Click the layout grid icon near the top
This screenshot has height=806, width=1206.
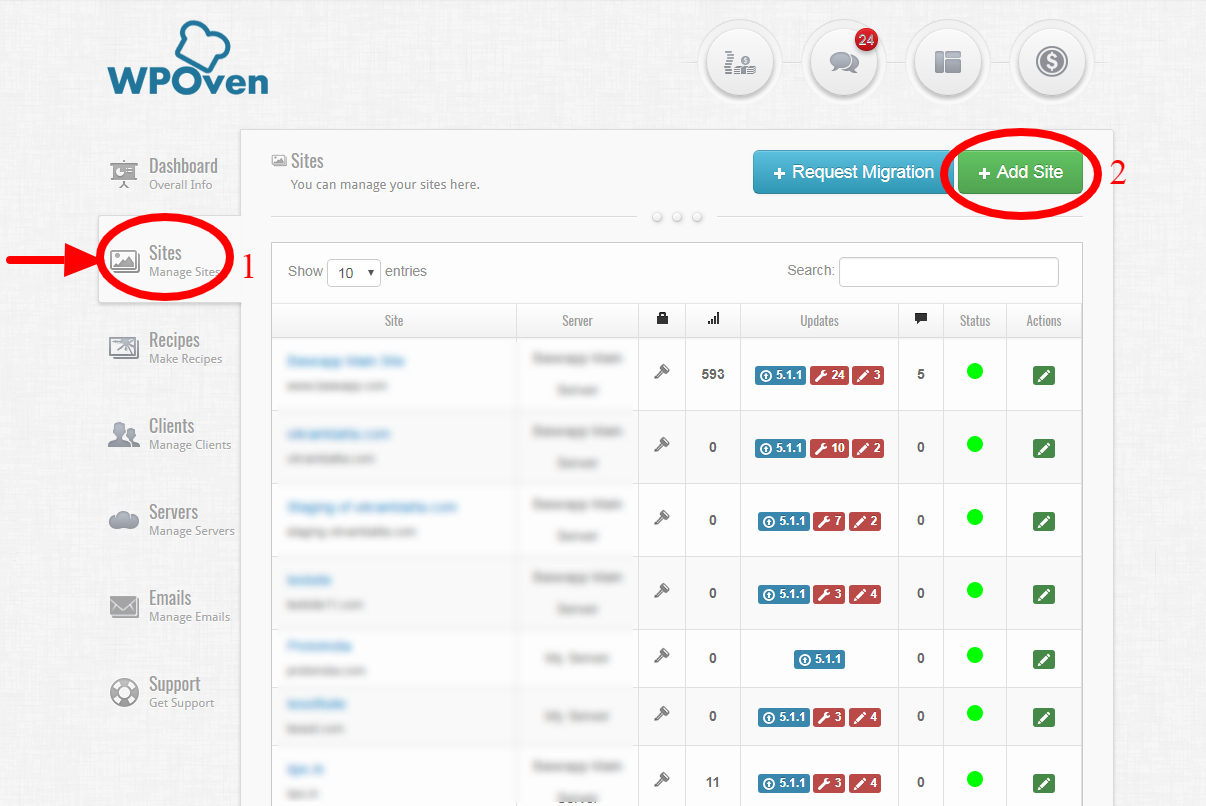(948, 62)
